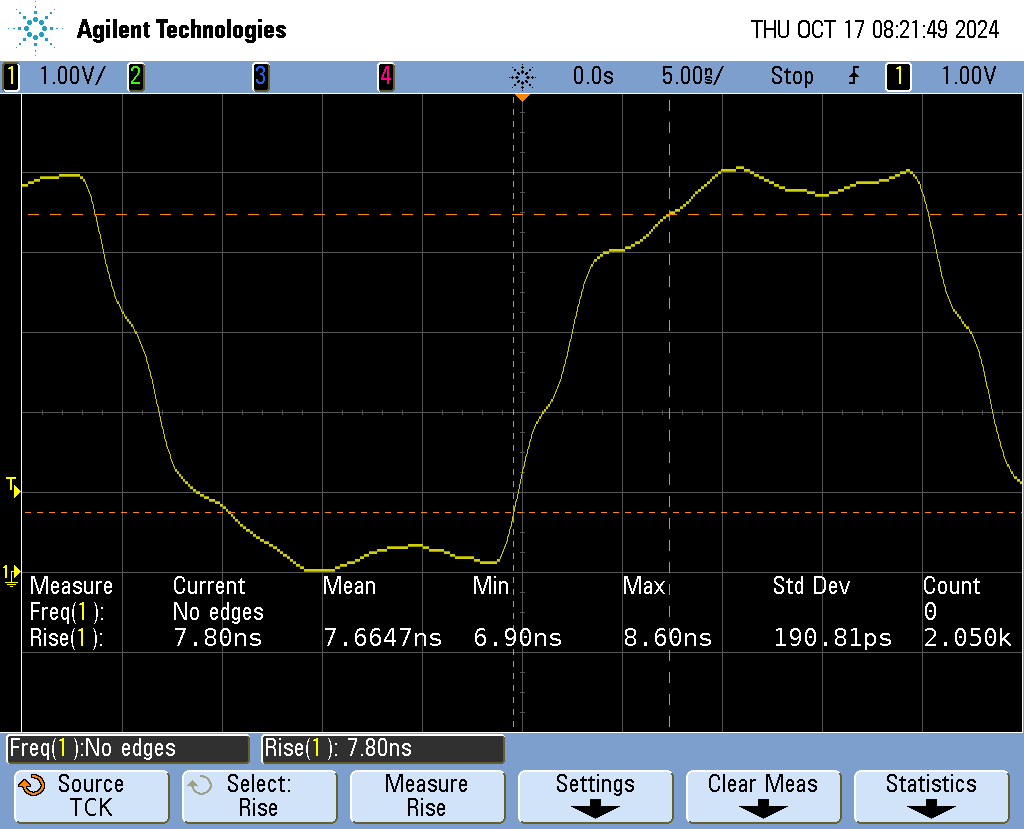Image resolution: width=1024 pixels, height=829 pixels.
Task: Click the rising edge trigger slope icon
Action: 853,76
